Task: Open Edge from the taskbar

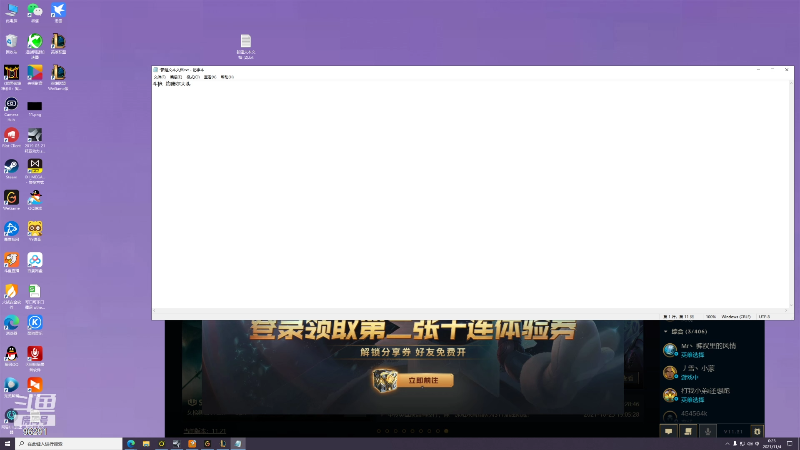Action: [x=131, y=444]
